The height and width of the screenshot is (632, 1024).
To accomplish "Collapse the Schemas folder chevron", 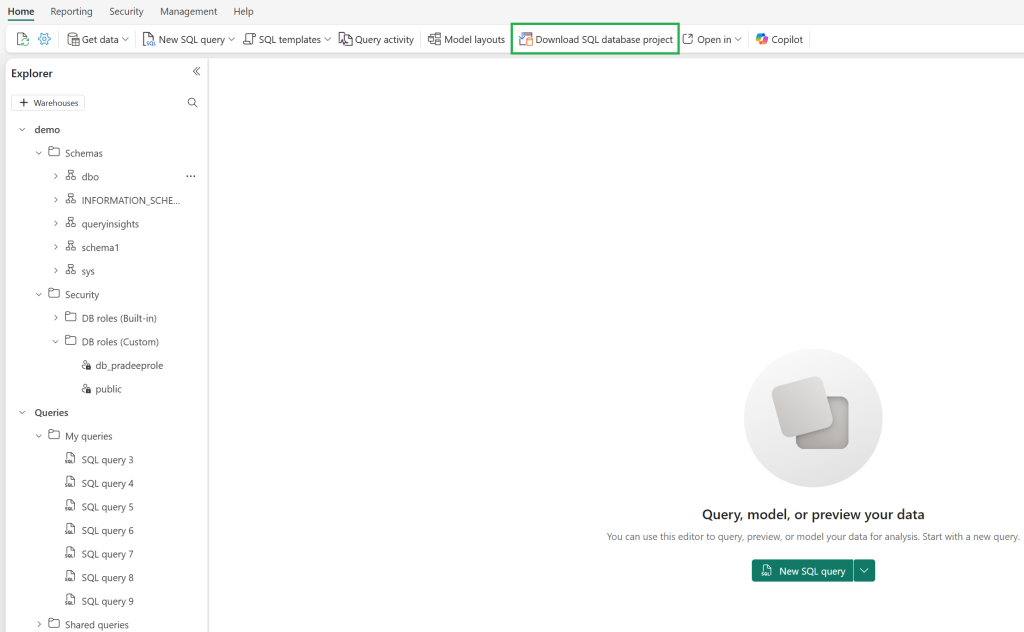I will point(39,153).
